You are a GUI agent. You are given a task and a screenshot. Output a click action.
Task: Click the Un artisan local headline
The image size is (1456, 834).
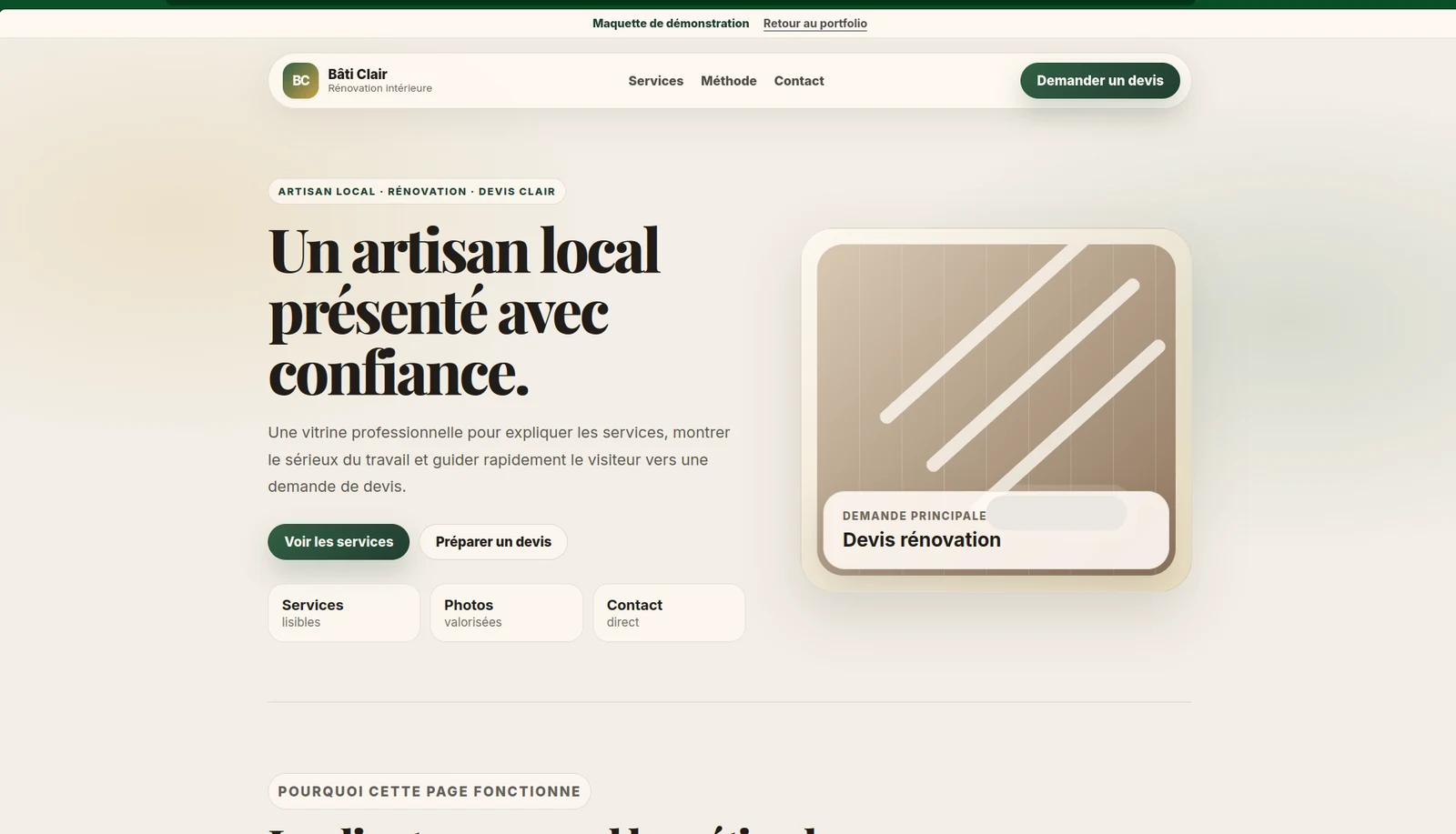[464, 312]
